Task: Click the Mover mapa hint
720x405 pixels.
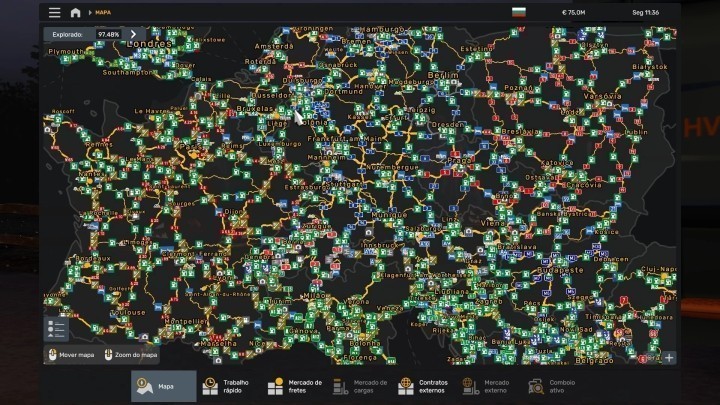Action: [x=70, y=355]
